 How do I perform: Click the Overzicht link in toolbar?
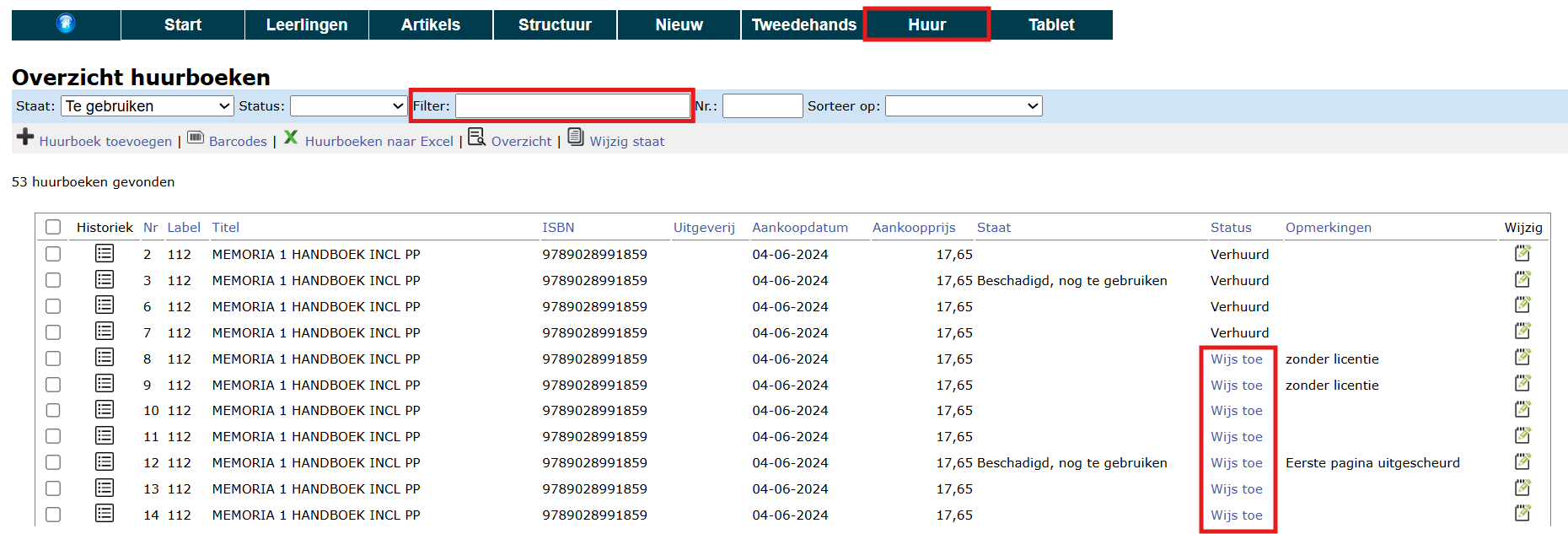[x=521, y=142]
